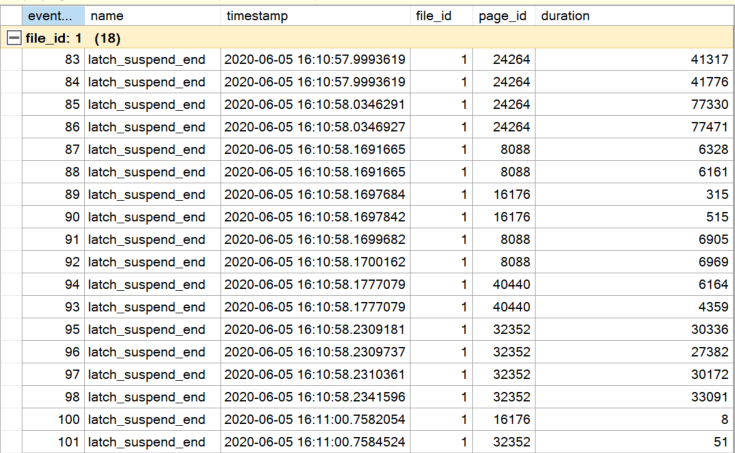Click duration value 515
The image size is (735, 453).
coord(717,217)
